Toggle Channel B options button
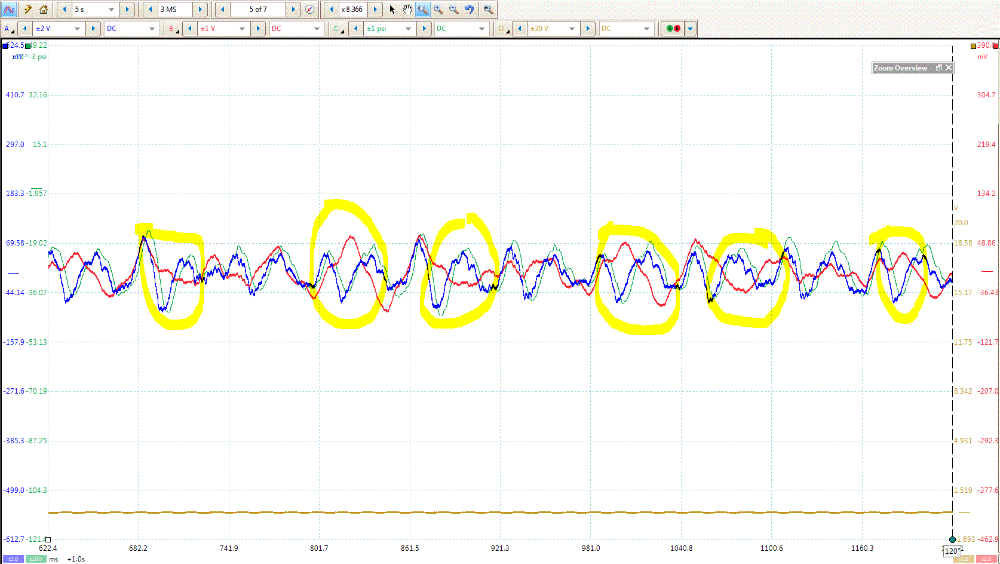 (x=173, y=29)
